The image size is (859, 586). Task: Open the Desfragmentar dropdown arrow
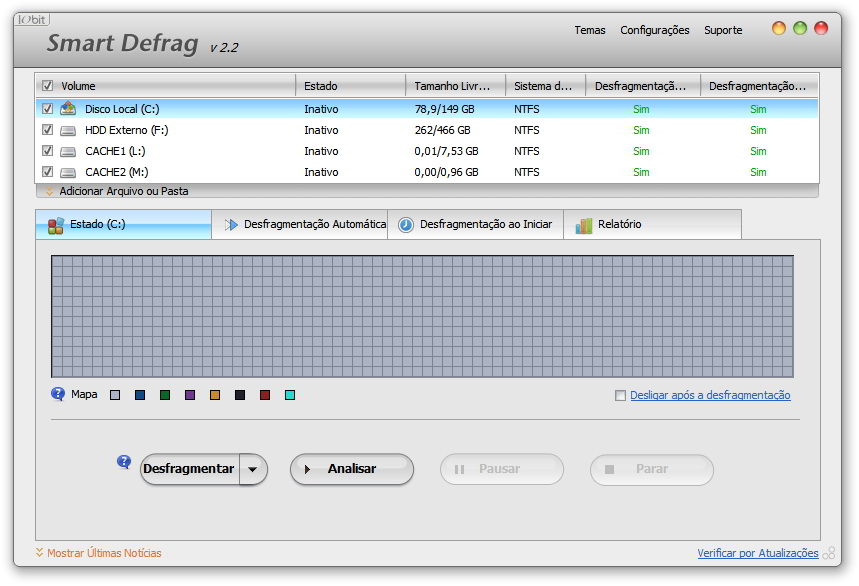tap(253, 469)
